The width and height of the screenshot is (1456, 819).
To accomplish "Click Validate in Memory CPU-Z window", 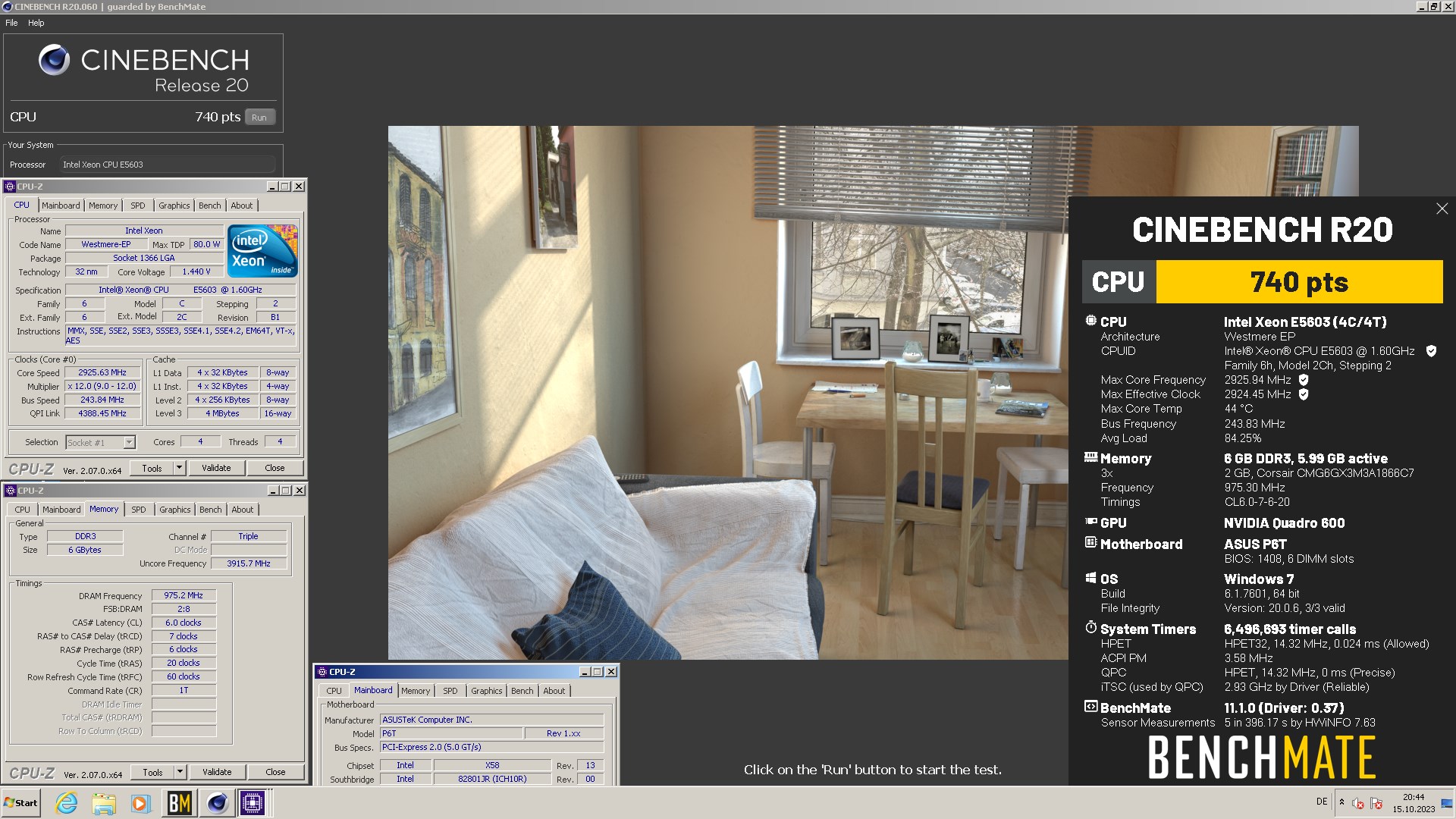I will tap(217, 772).
